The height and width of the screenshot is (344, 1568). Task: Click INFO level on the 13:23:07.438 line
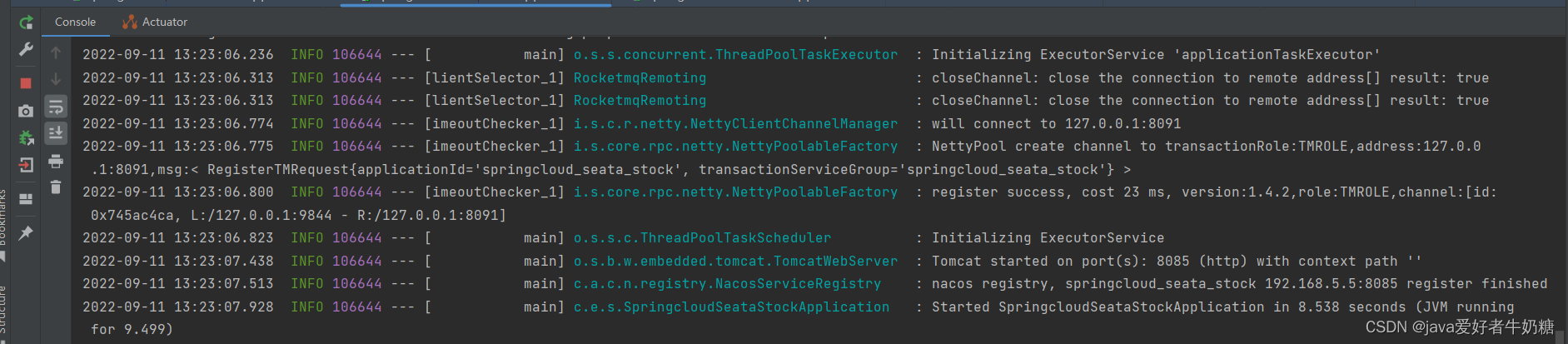(306, 262)
